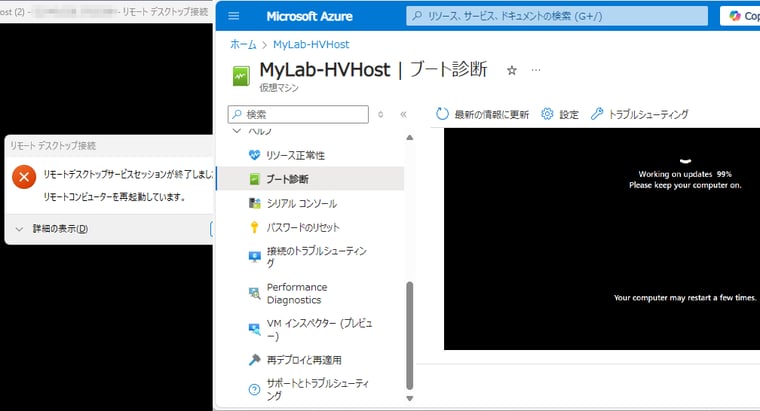Open リソース正常性 menu item
This screenshot has height=411, width=760.
(x=310, y=155)
